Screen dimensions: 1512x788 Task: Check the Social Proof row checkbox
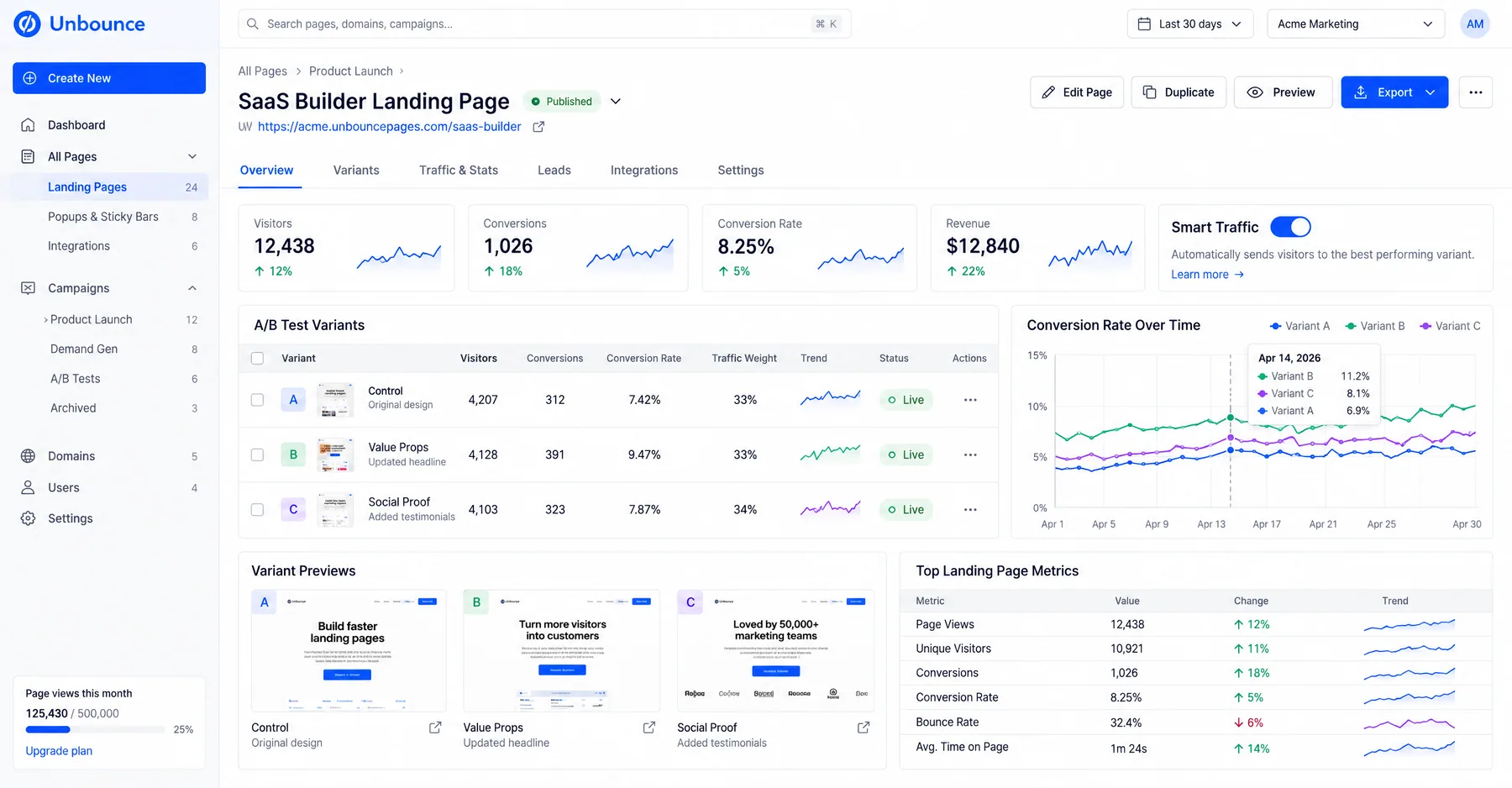(257, 509)
